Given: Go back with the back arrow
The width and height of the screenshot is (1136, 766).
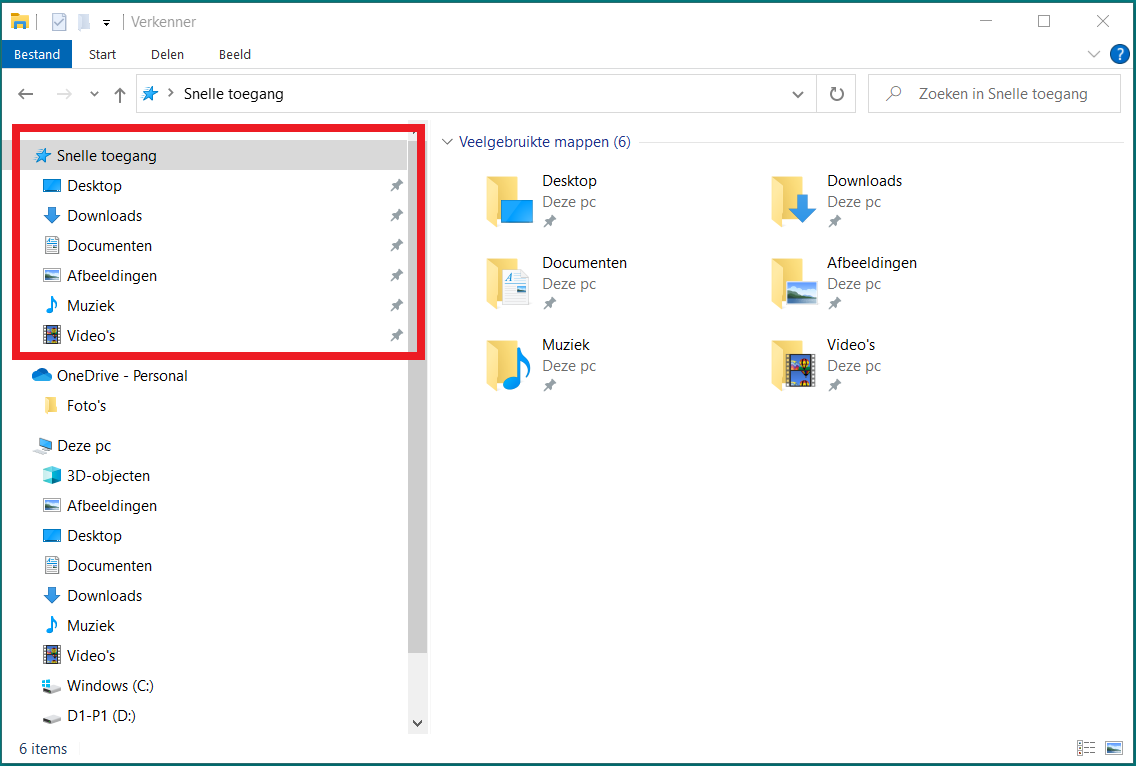Looking at the screenshot, I should click(x=26, y=93).
